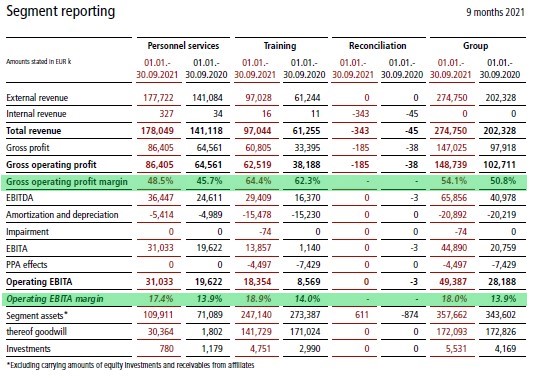Select Training EBITDA value 29,409
Image resolution: width=539 pixels, height=378 pixels.
(x=258, y=198)
